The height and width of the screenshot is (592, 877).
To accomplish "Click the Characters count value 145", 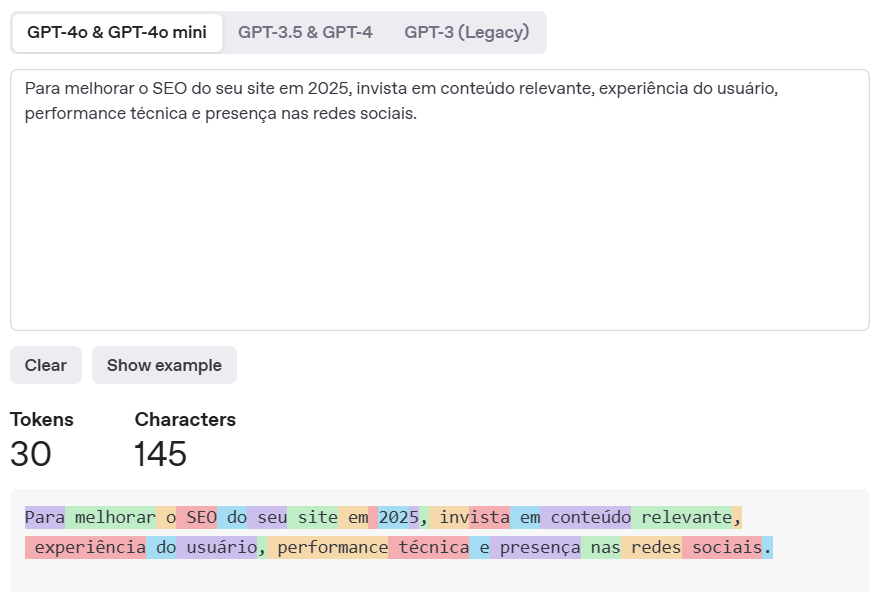I will coord(160,454).
